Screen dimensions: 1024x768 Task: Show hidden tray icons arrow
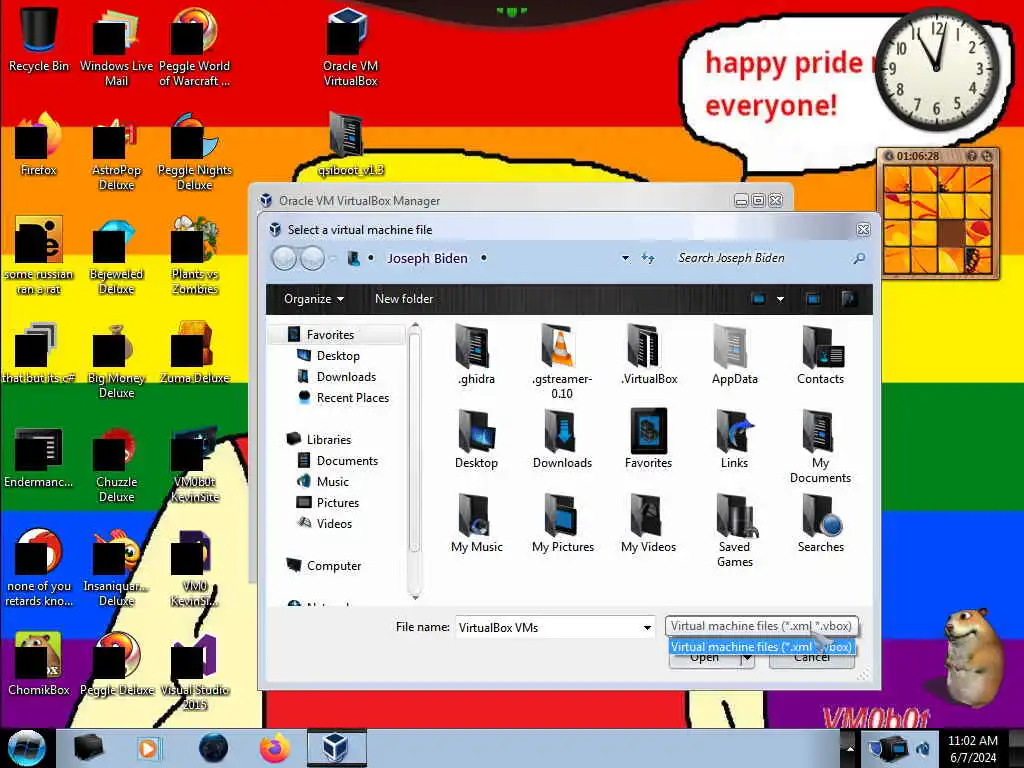850,748
